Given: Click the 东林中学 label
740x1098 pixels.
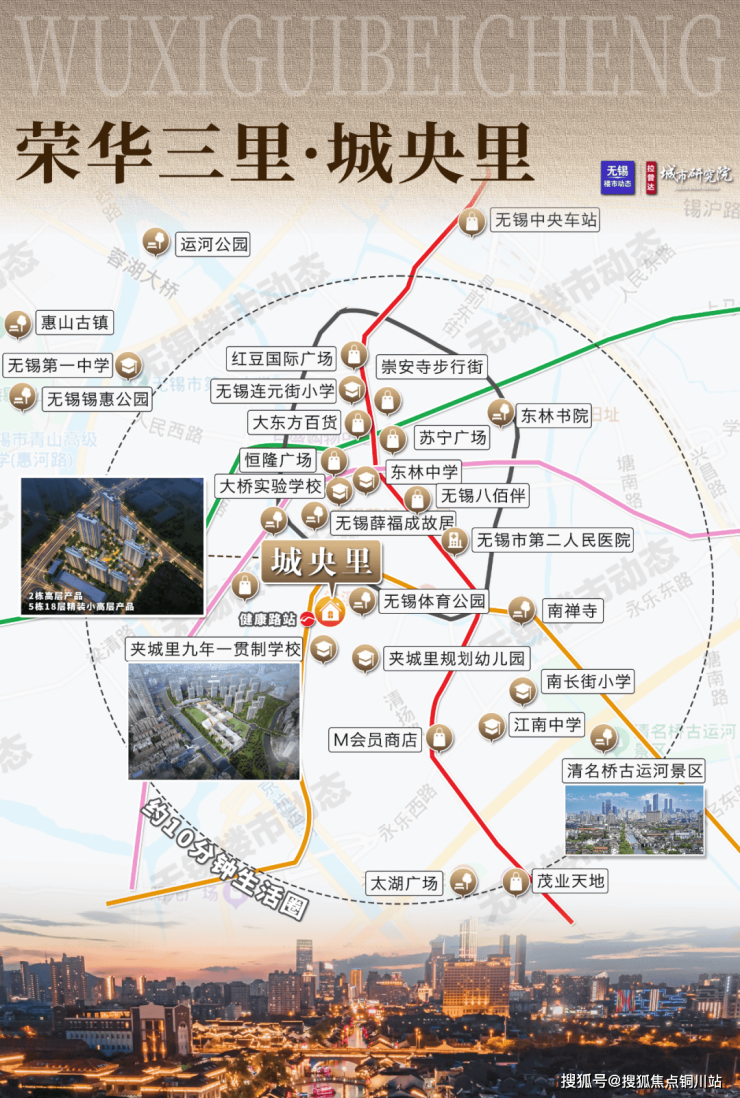Looking at the screenshot, I should click(x=424, y=472).
